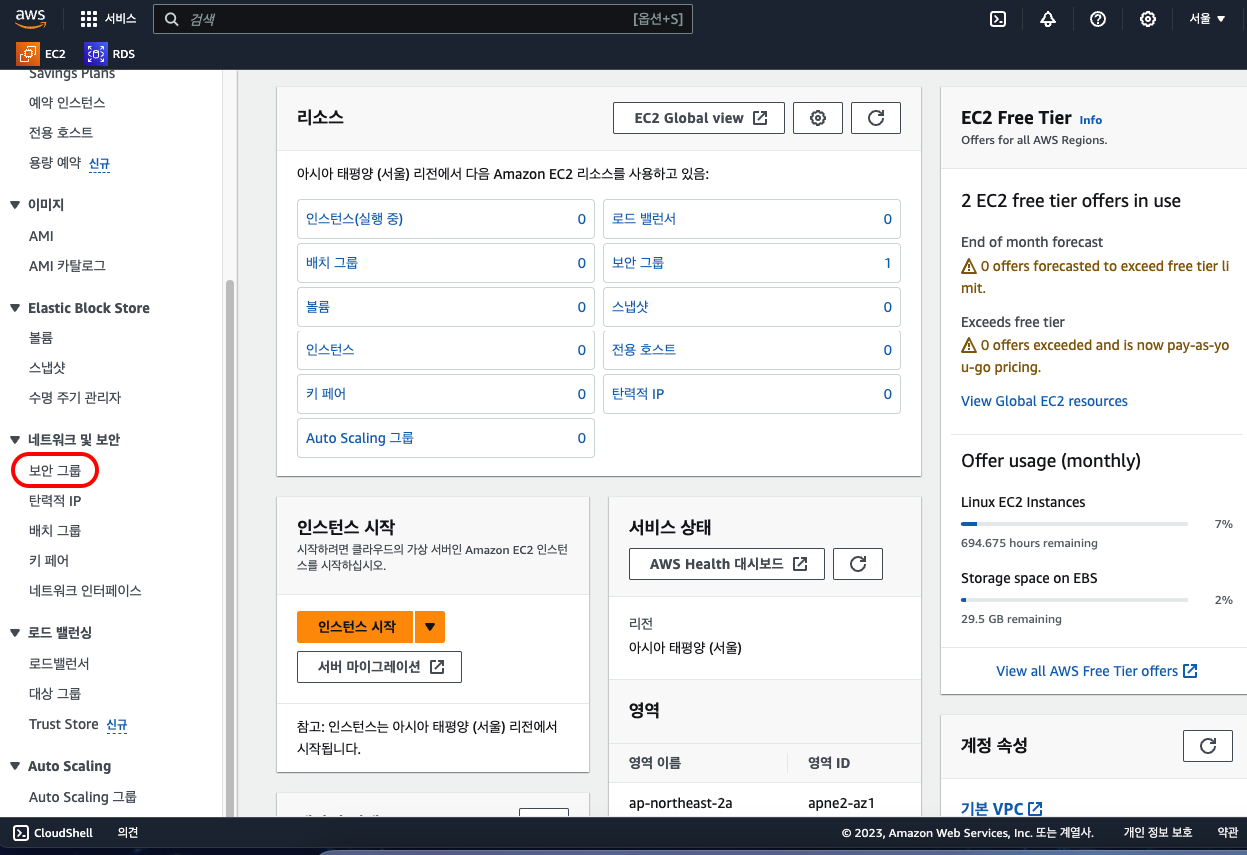Click the AWS logo home icon

[32, 18]
